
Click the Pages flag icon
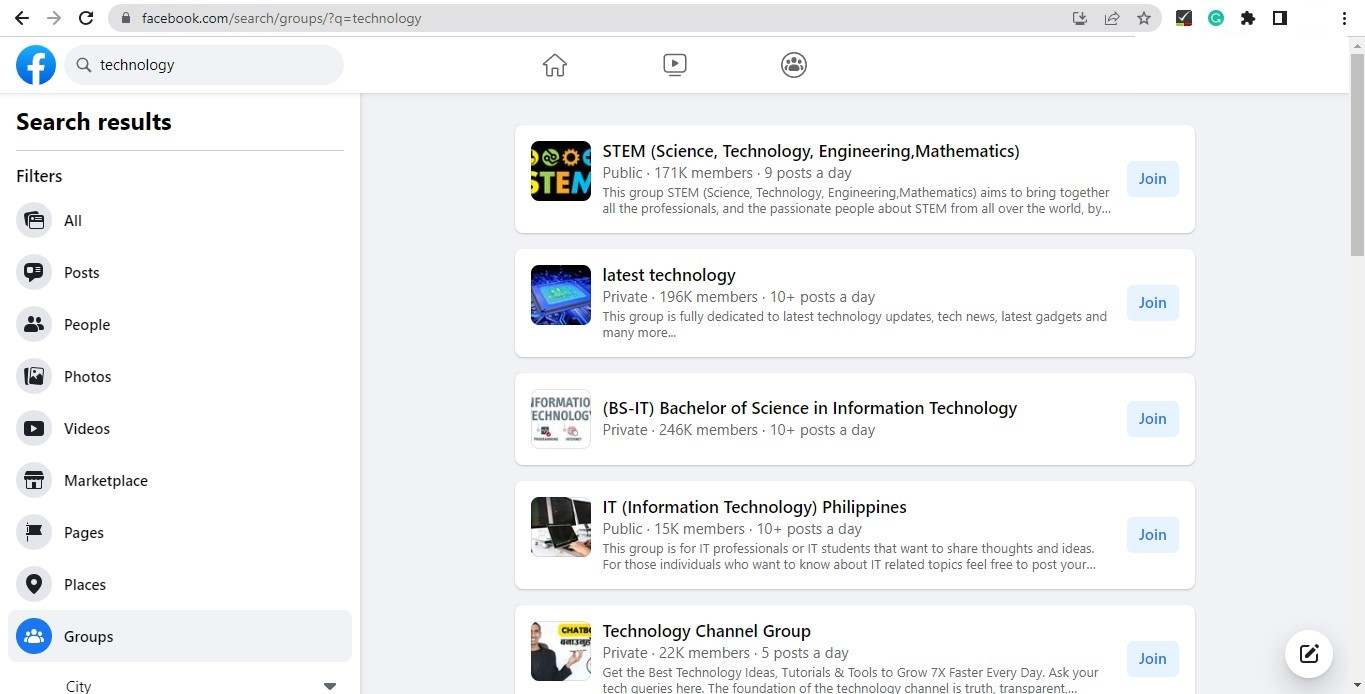(34, 533)
